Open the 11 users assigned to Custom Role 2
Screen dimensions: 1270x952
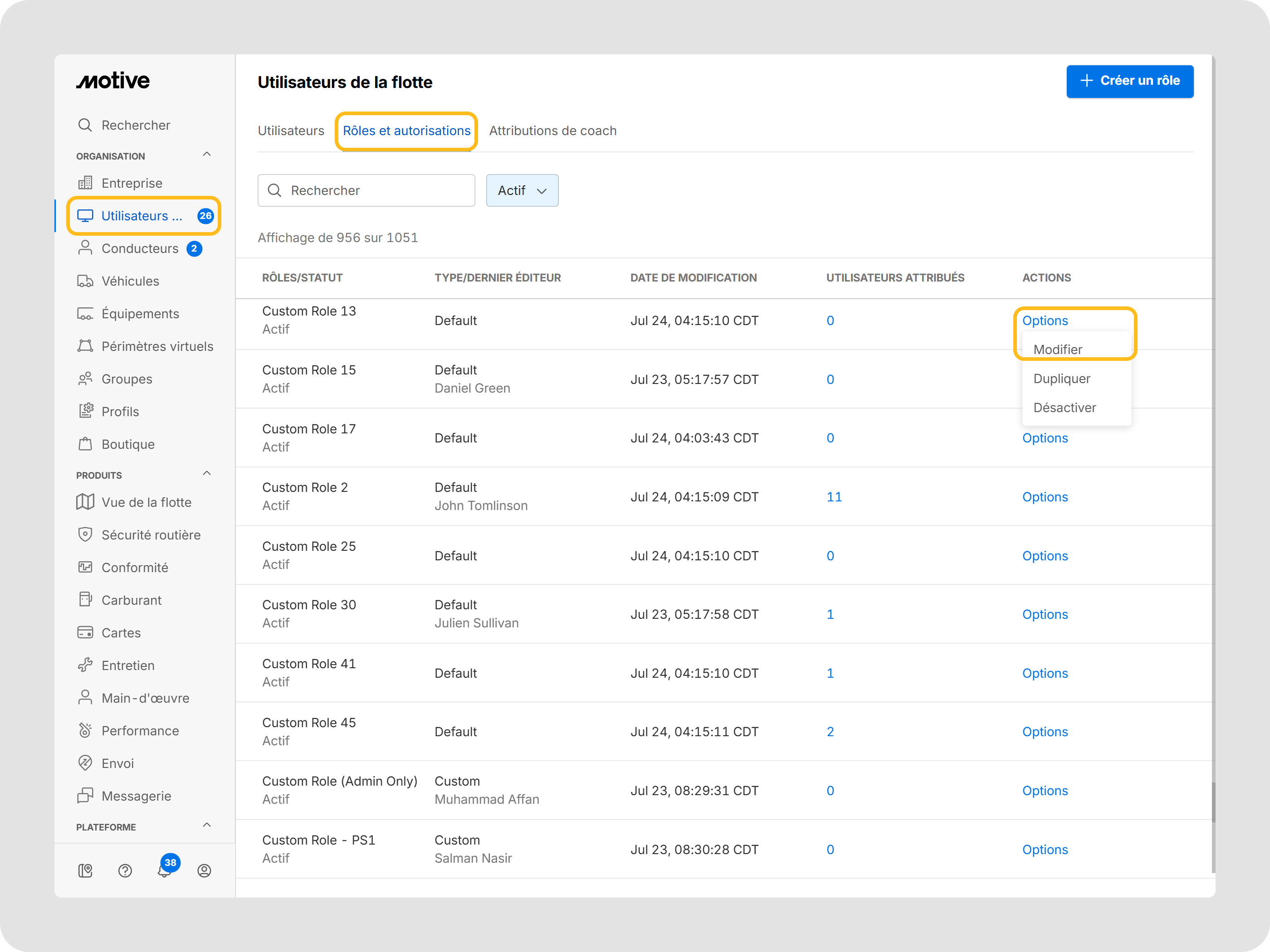click(x=834, y=497)
